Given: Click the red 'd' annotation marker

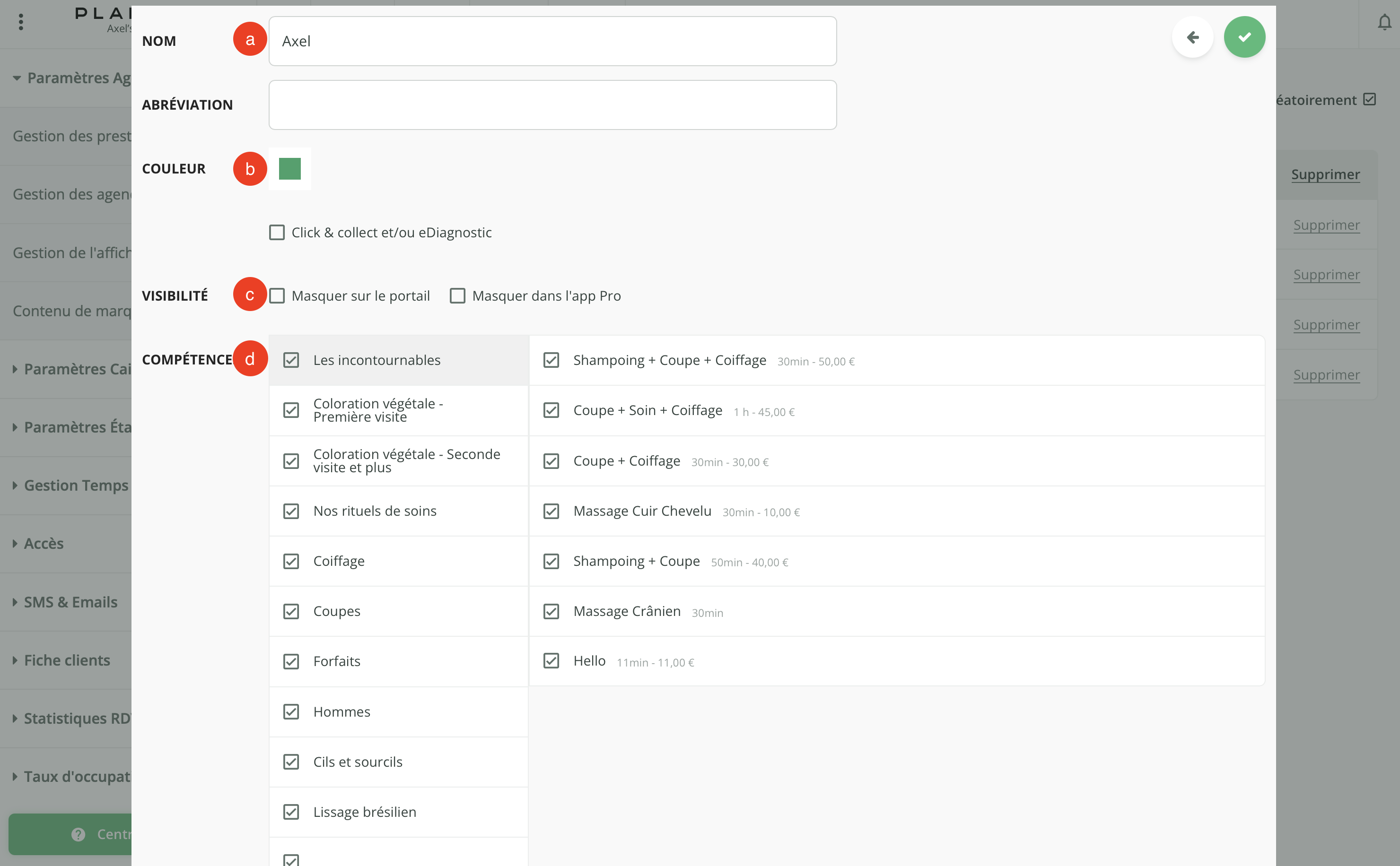Looking at the screenshot, I should click(250, 358).
